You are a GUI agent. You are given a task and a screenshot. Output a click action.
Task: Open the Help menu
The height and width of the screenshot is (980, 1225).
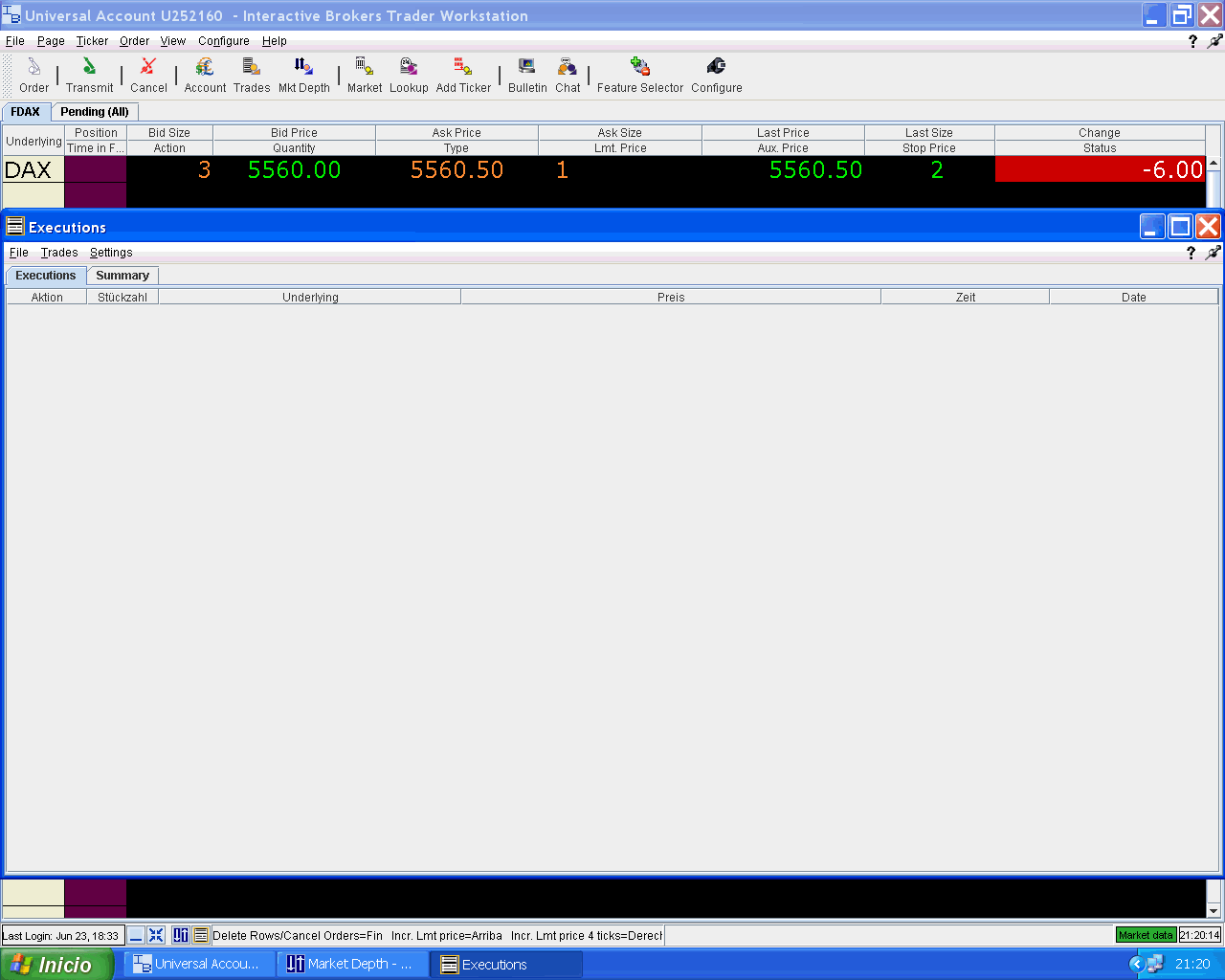tap(275, 41)
